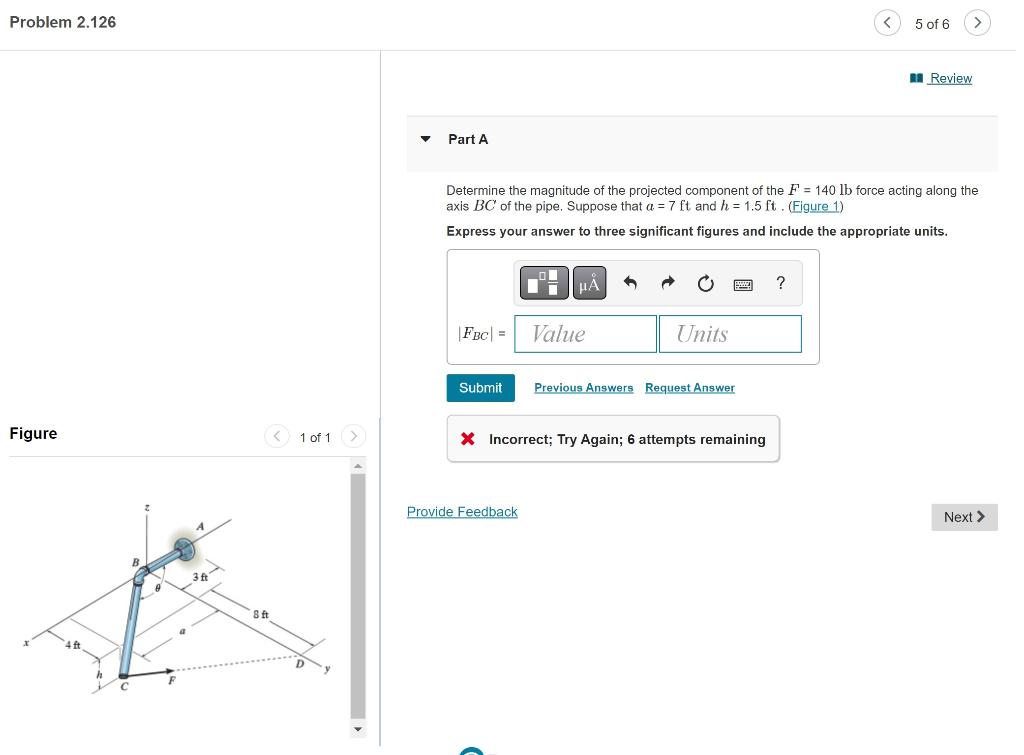Open the keyboard shortcuts icon

[742, 284]
